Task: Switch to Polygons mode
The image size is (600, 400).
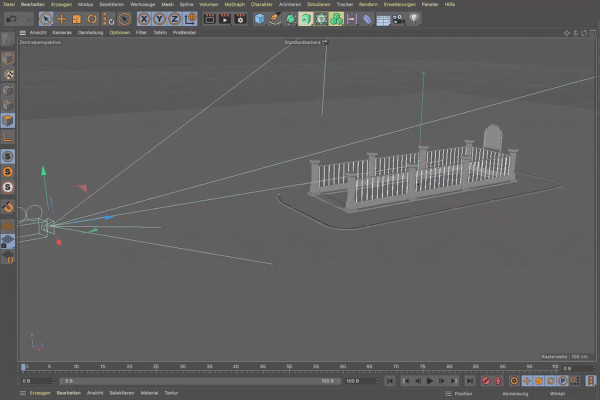Action: click(8, 121)
